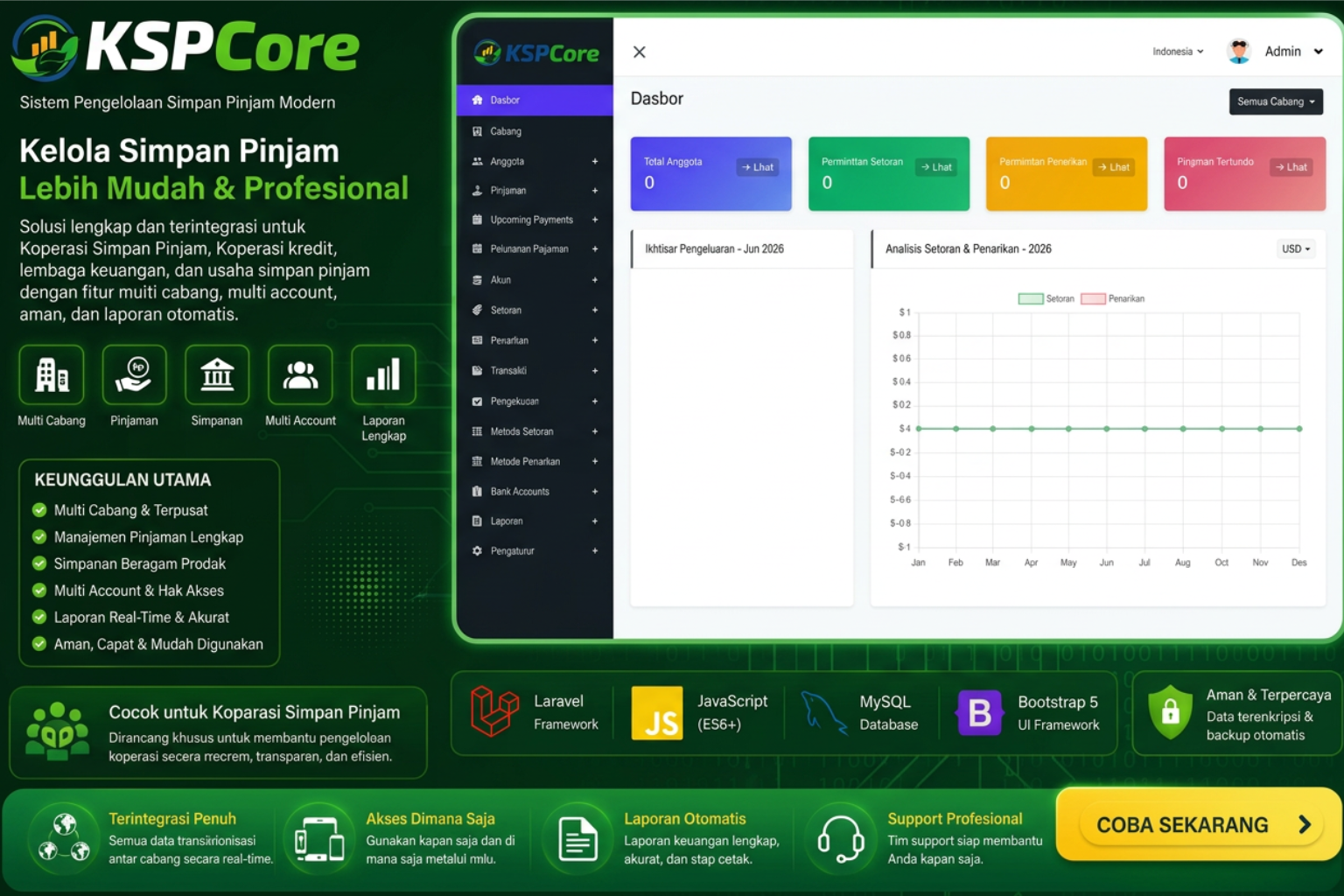Image resolution: width=1344 pixels, height=896 pixels.
Task: Open the Semua Cabang branch filter
Action: click(x=1276, y=101)
